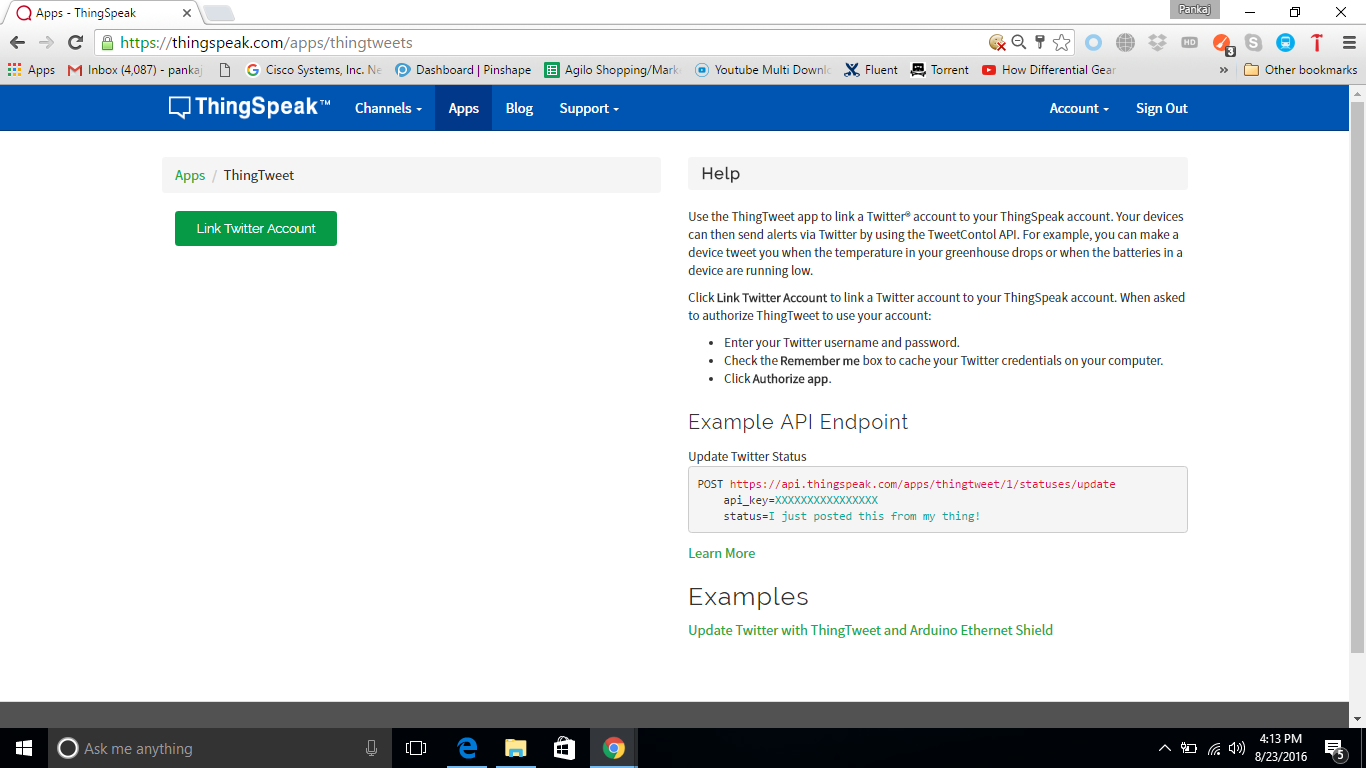Click the saved password key icon
The height and width of the screenshot is (768, 1366).
pos(1040,42)
